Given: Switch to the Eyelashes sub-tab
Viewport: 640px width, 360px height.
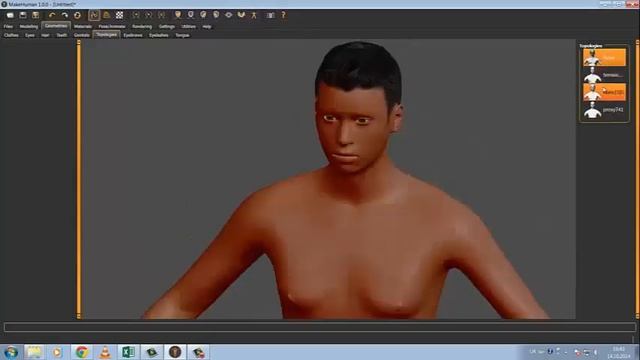Looking at the screenshot, I should coord(159,35).
